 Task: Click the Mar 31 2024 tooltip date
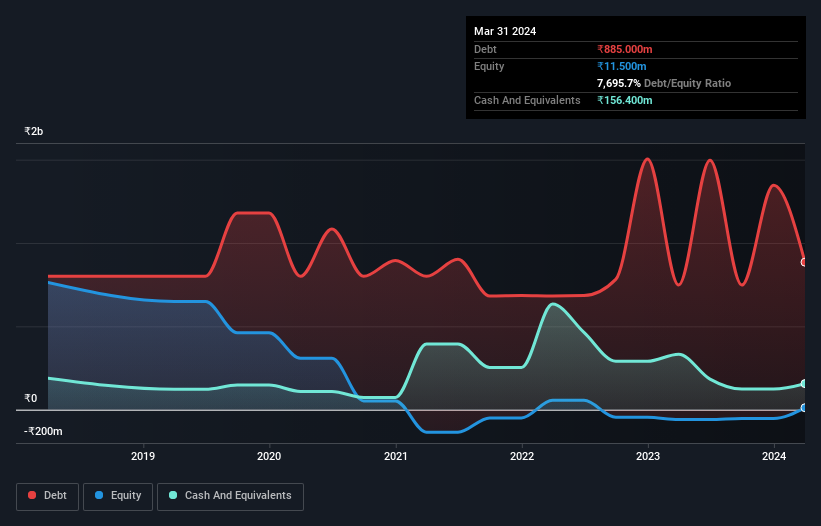click(505, 31)
